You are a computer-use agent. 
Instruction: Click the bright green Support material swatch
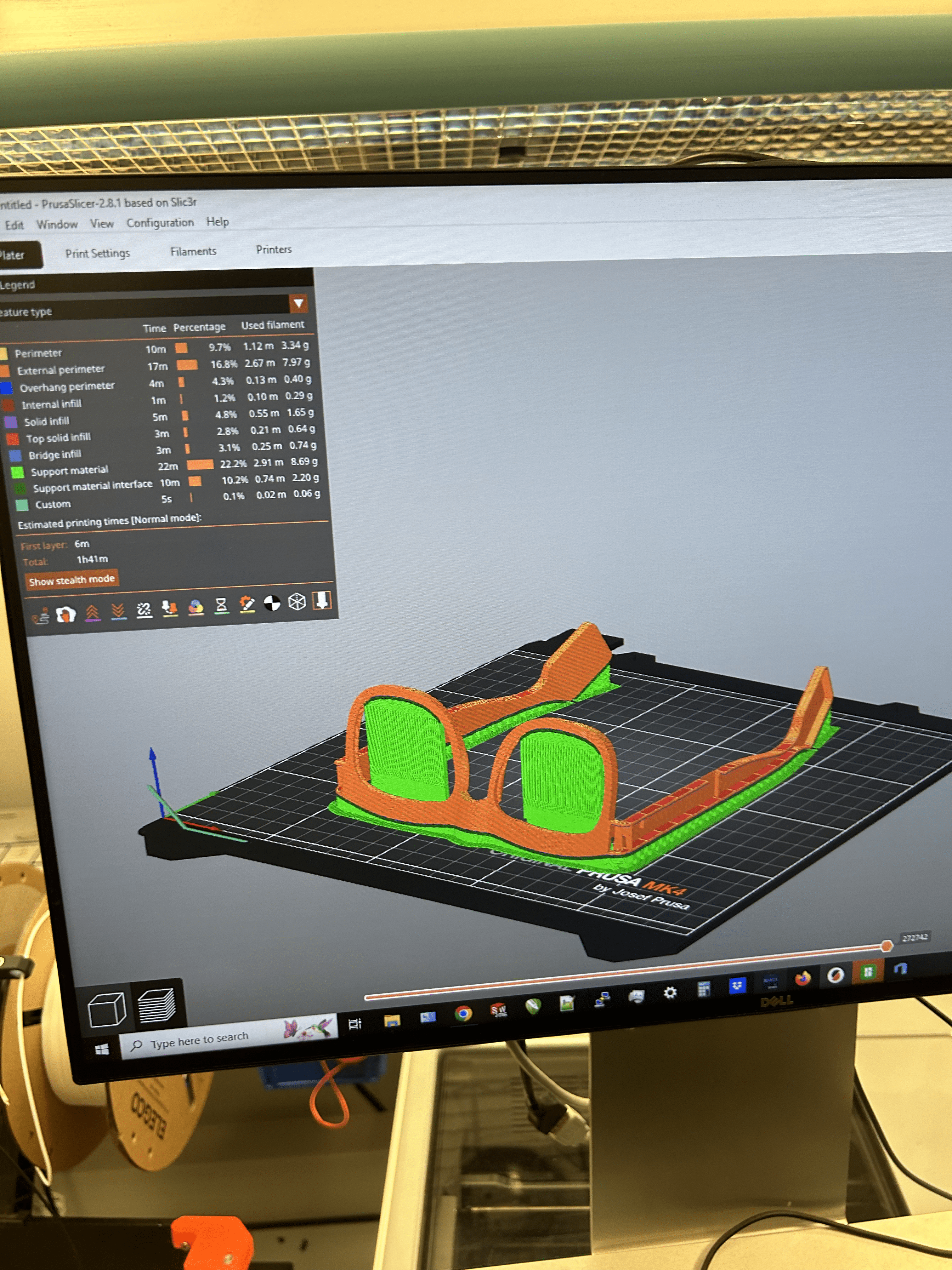click(18, 472)
